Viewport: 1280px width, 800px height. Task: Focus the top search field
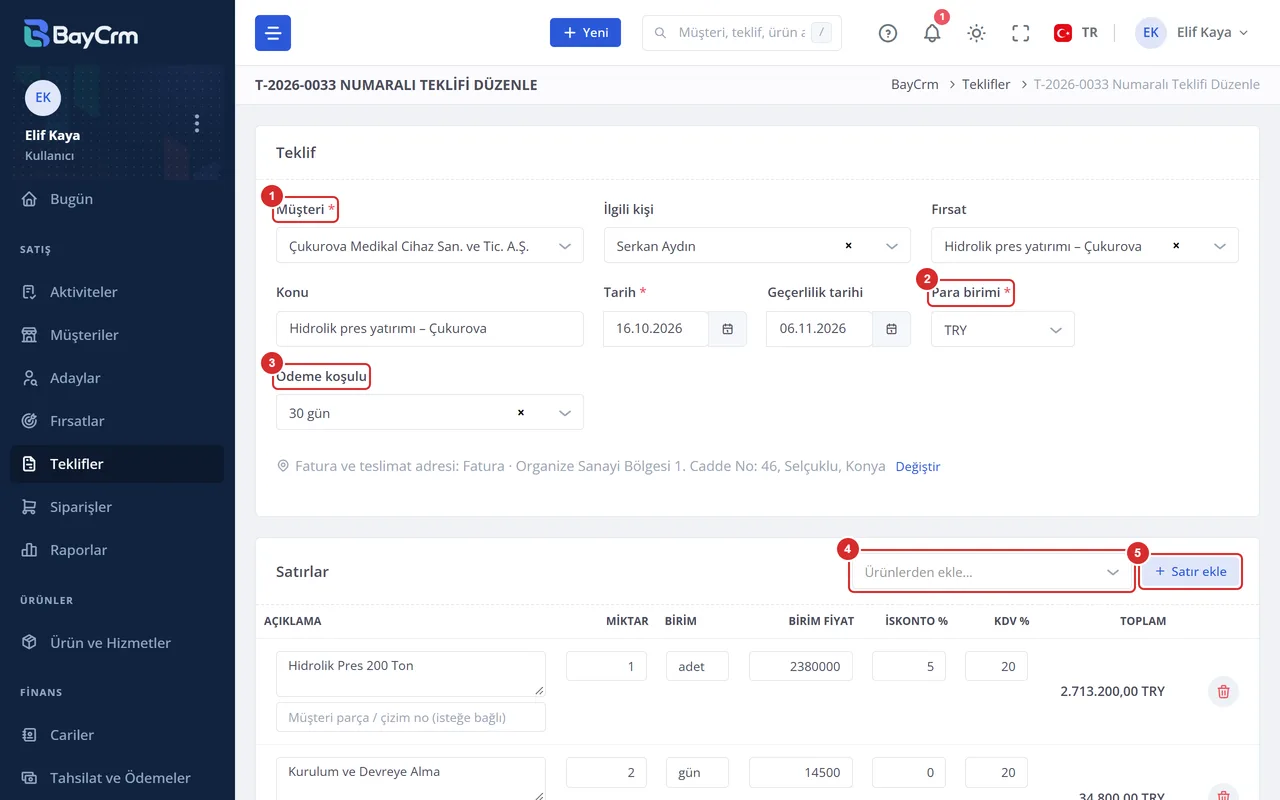tap(742, 33)
